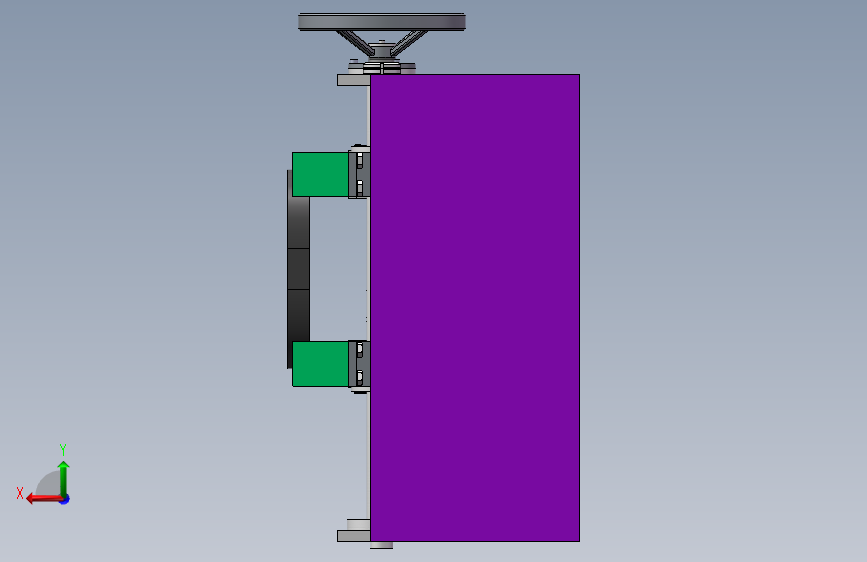
Task: Click the red "X" axis label
Action: [x=20, y=493]
